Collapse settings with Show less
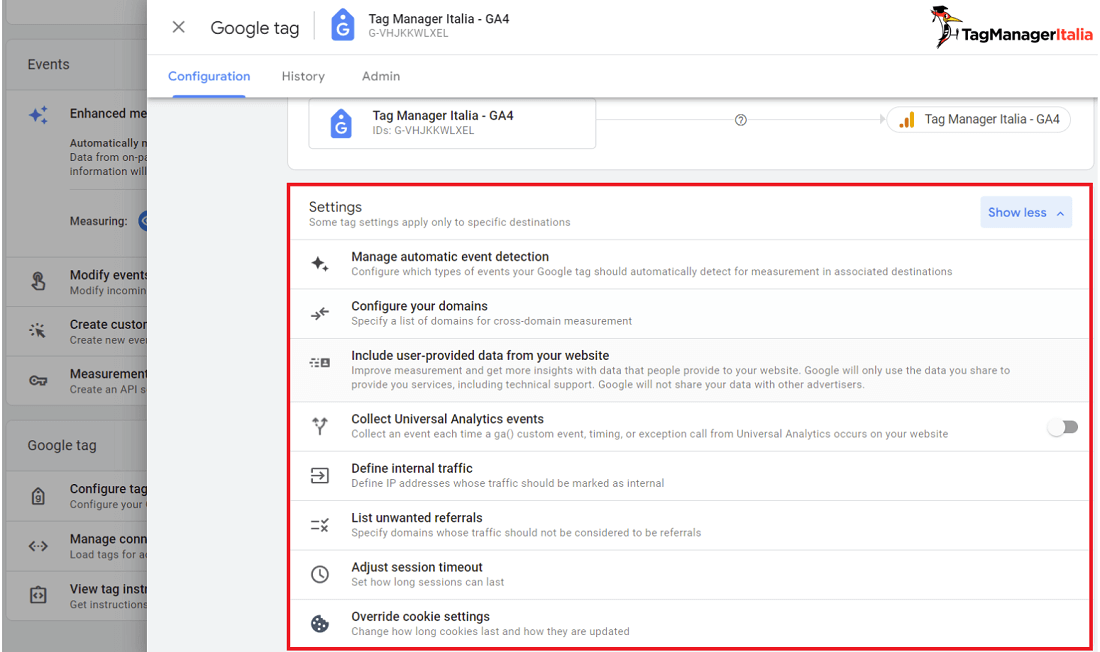Viewport: 1100px width, 652px height. 1026,212
